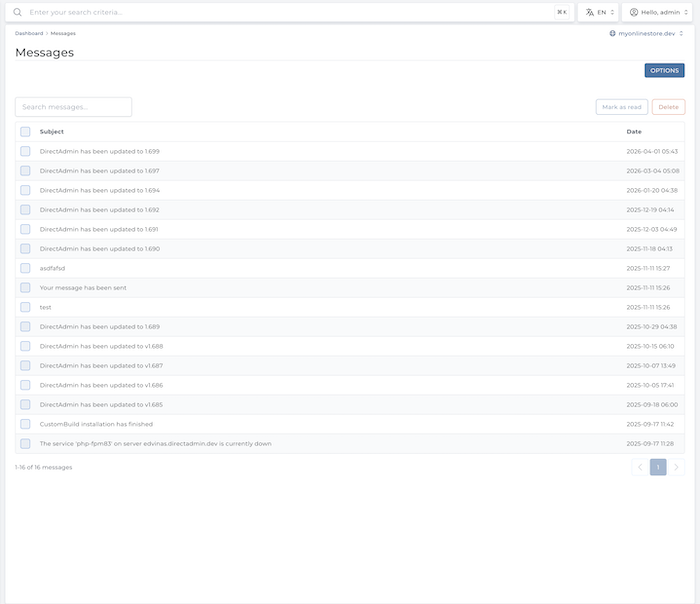Check the message 'updated to v1.686'
The width and height of the screenshot is (700, 604).
pos(25,385)
